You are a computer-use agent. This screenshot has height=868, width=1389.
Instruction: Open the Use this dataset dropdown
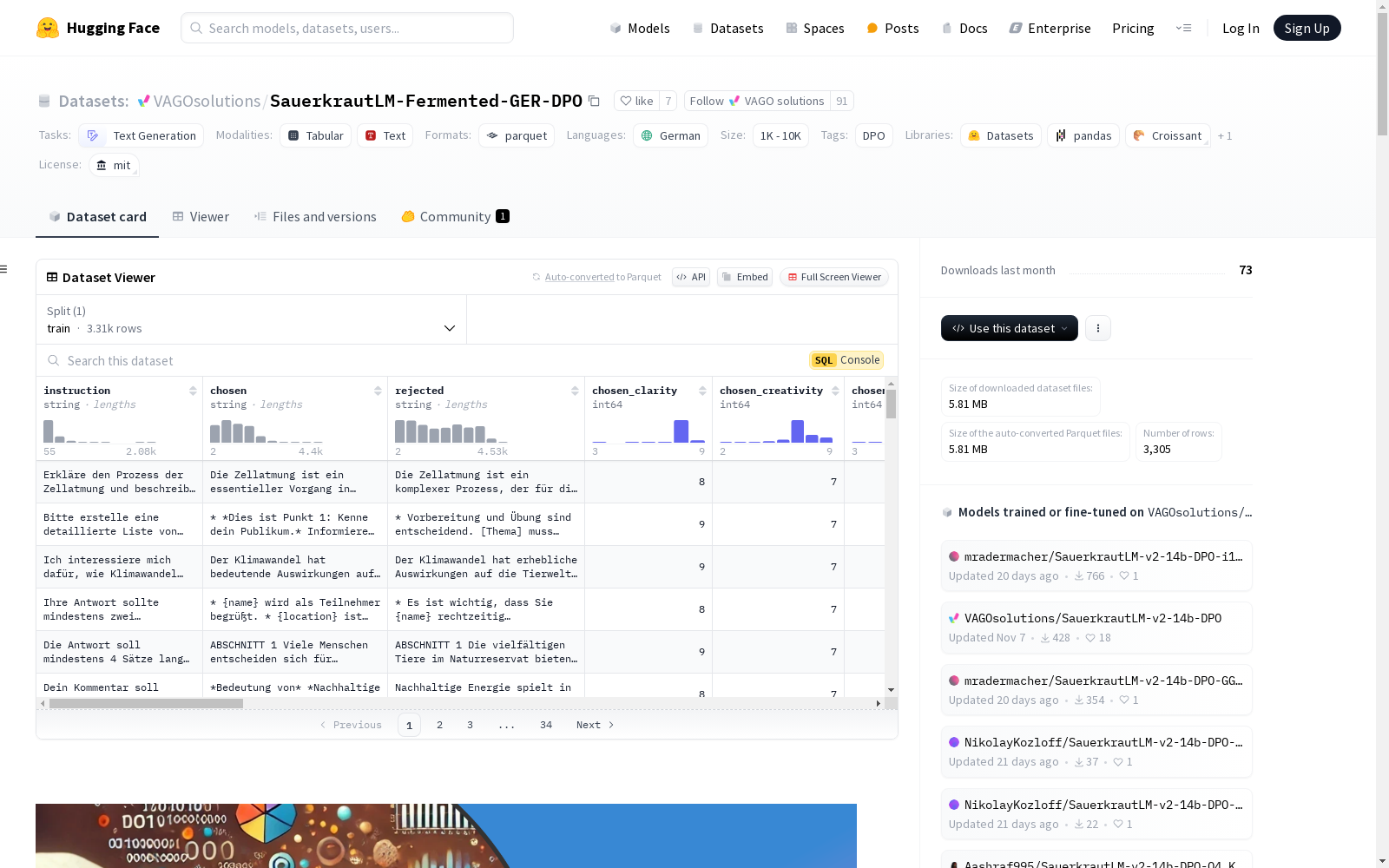tap(1010, 328)
